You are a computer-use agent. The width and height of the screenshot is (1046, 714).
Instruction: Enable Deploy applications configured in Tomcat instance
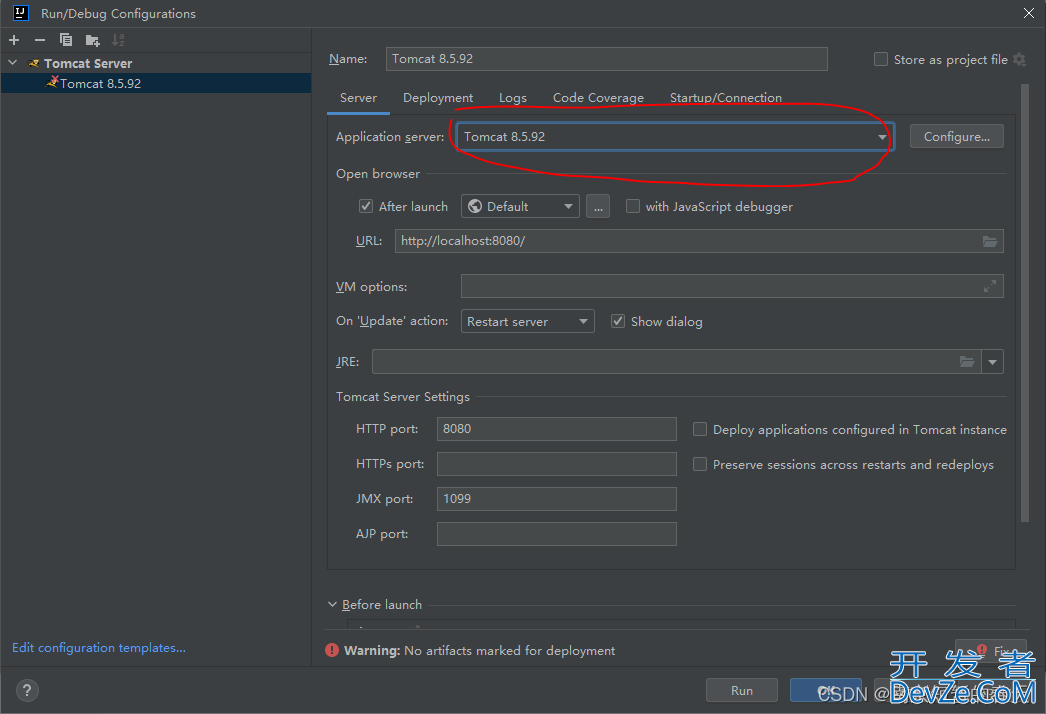(x=700, y=429)
